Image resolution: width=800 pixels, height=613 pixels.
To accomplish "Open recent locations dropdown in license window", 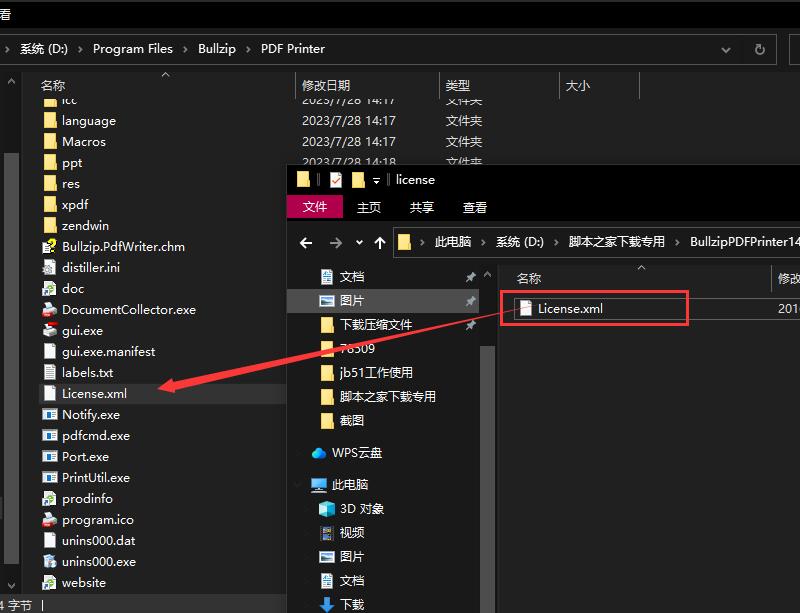I will coord(359,242).
